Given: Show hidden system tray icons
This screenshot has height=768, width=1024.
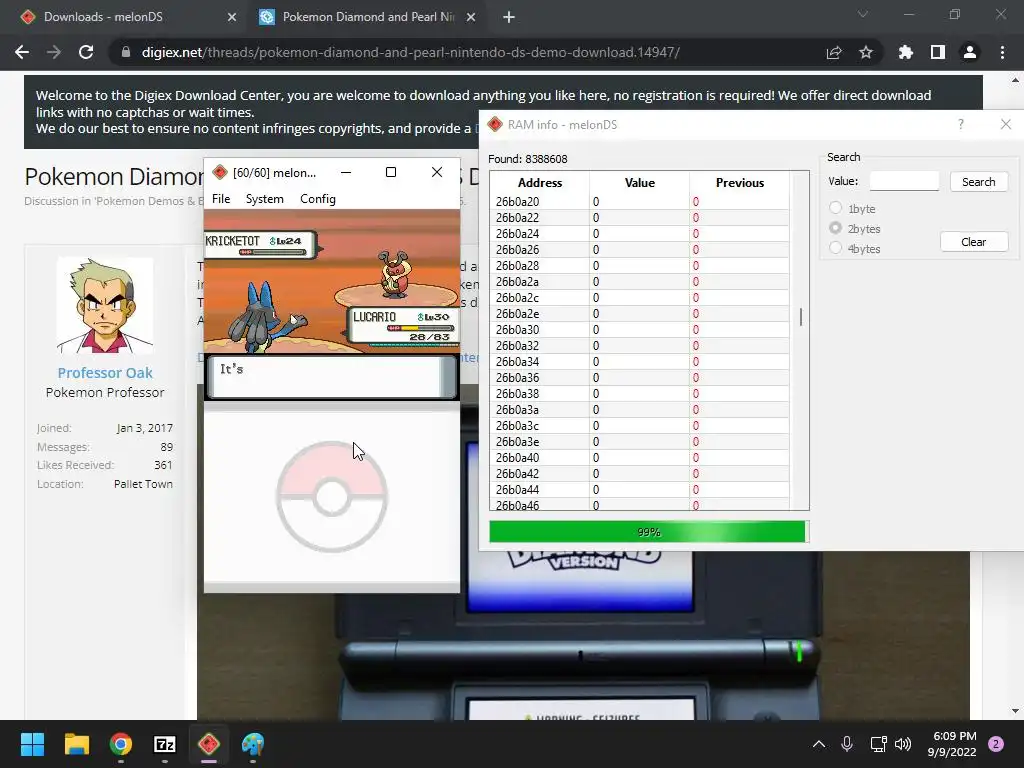Looking at the screenshot, I should 818,744.
